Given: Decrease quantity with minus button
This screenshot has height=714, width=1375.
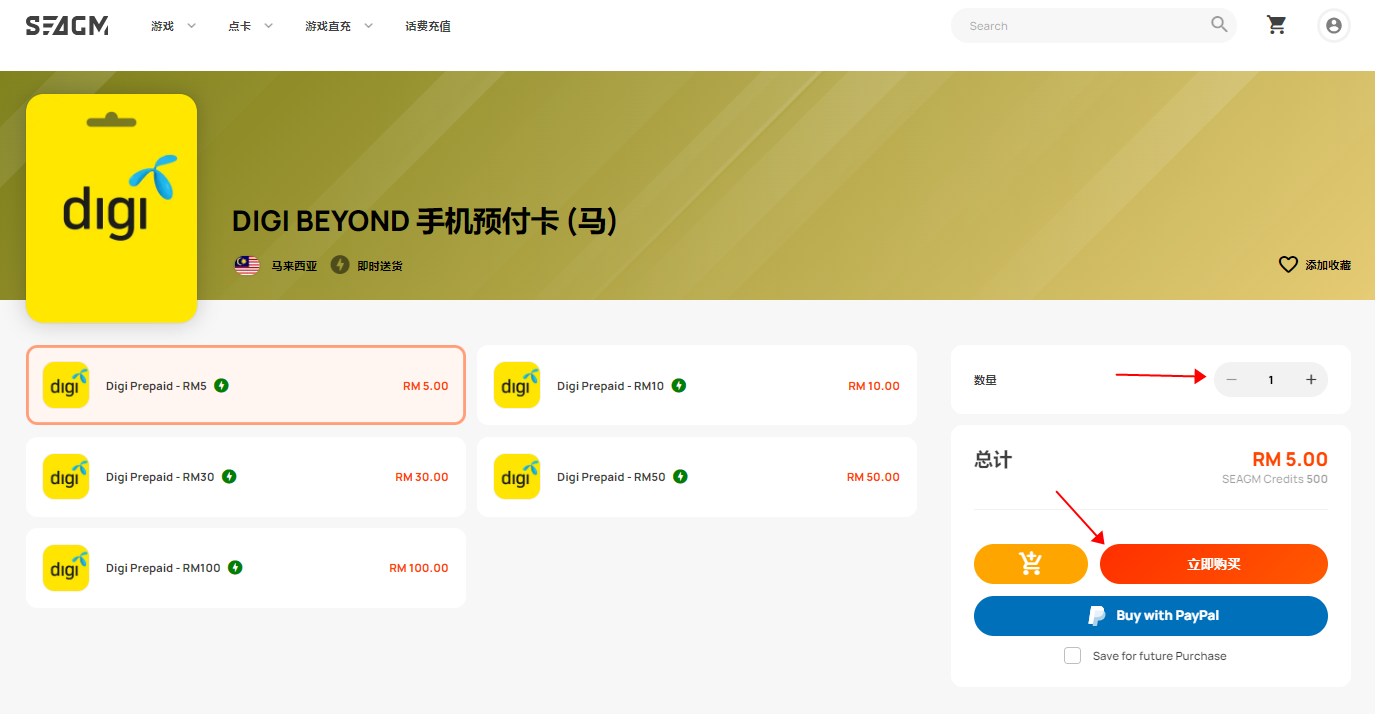Looking at the screenshot, I should (1232, 380).
